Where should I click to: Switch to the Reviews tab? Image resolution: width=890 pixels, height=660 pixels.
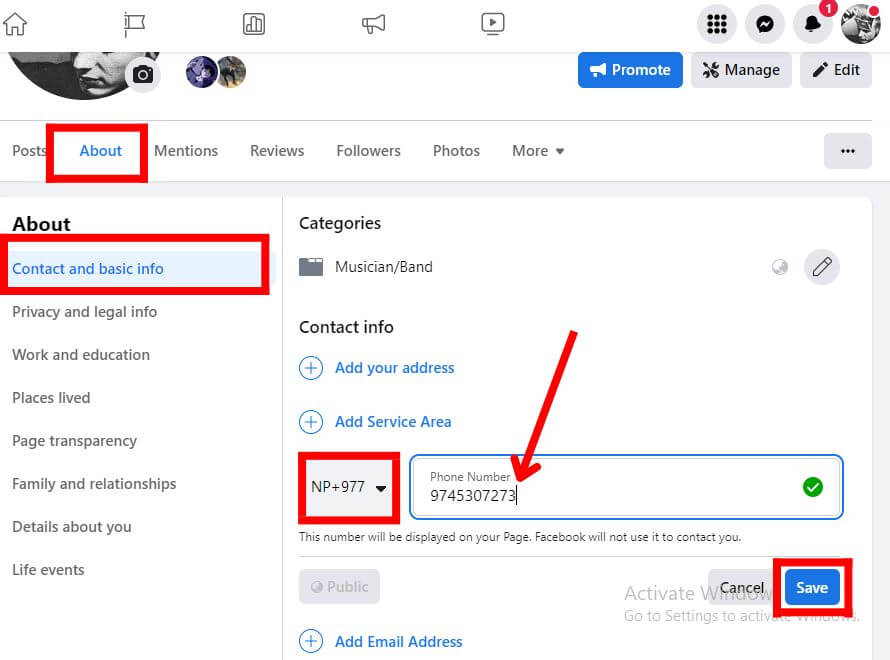[276, 150]
